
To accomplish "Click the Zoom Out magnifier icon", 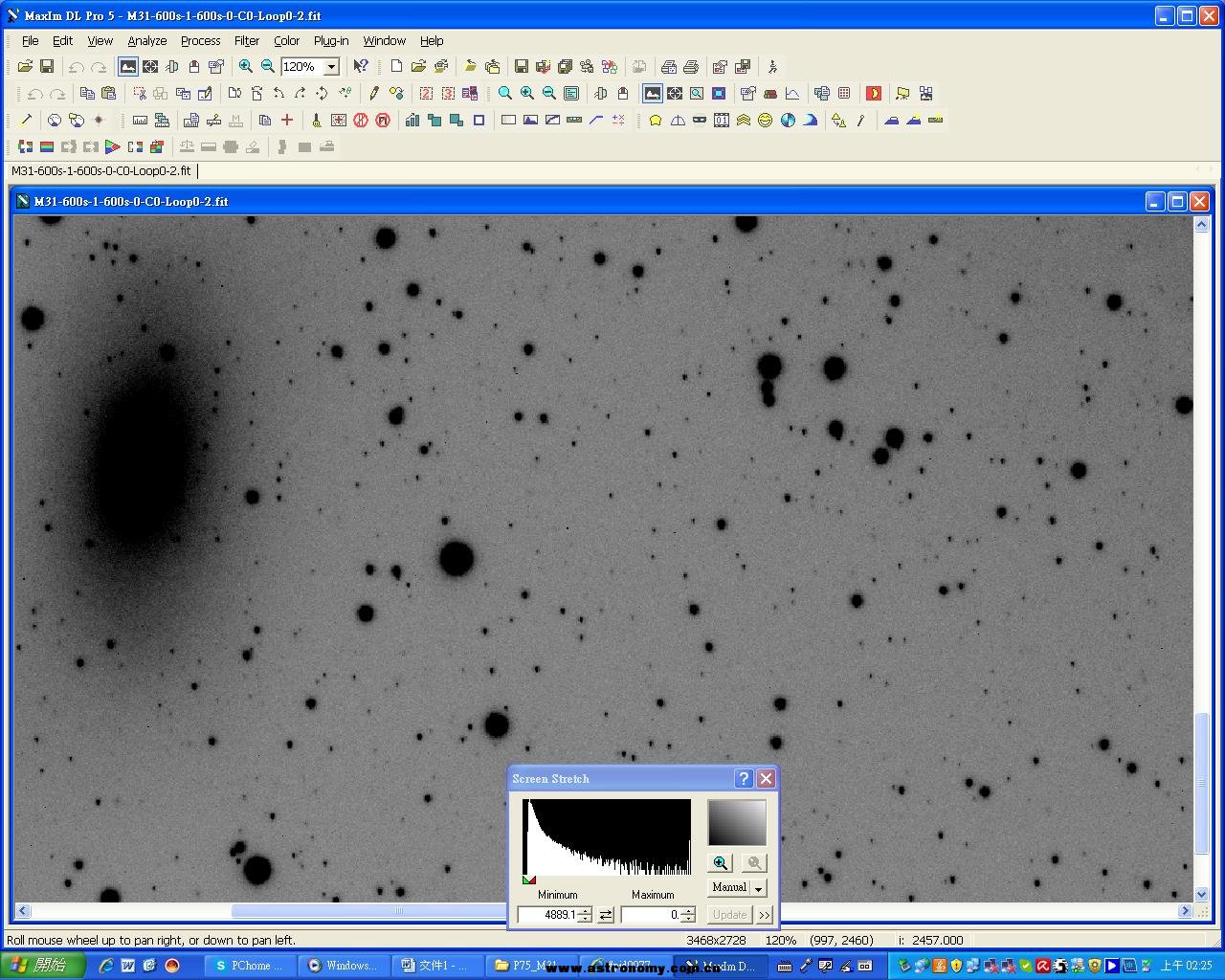I will pos(268,66).
